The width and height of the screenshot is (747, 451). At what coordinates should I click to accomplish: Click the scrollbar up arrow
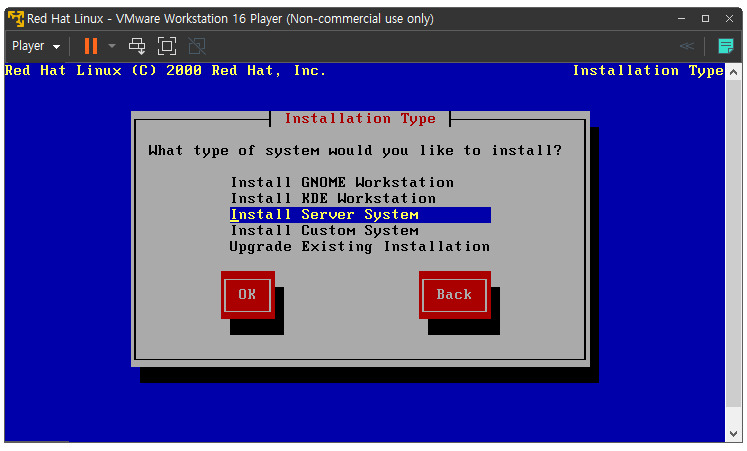(734, 72)
